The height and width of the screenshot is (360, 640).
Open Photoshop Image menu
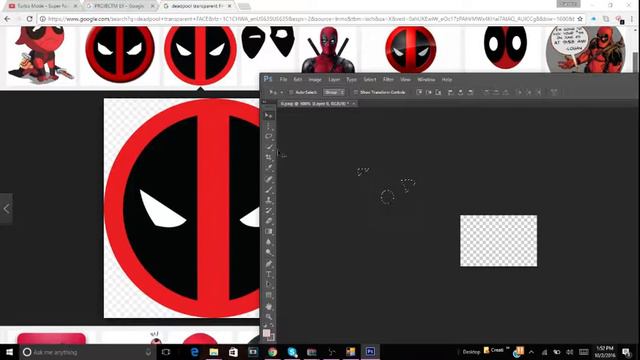click(x=315, y=80)
